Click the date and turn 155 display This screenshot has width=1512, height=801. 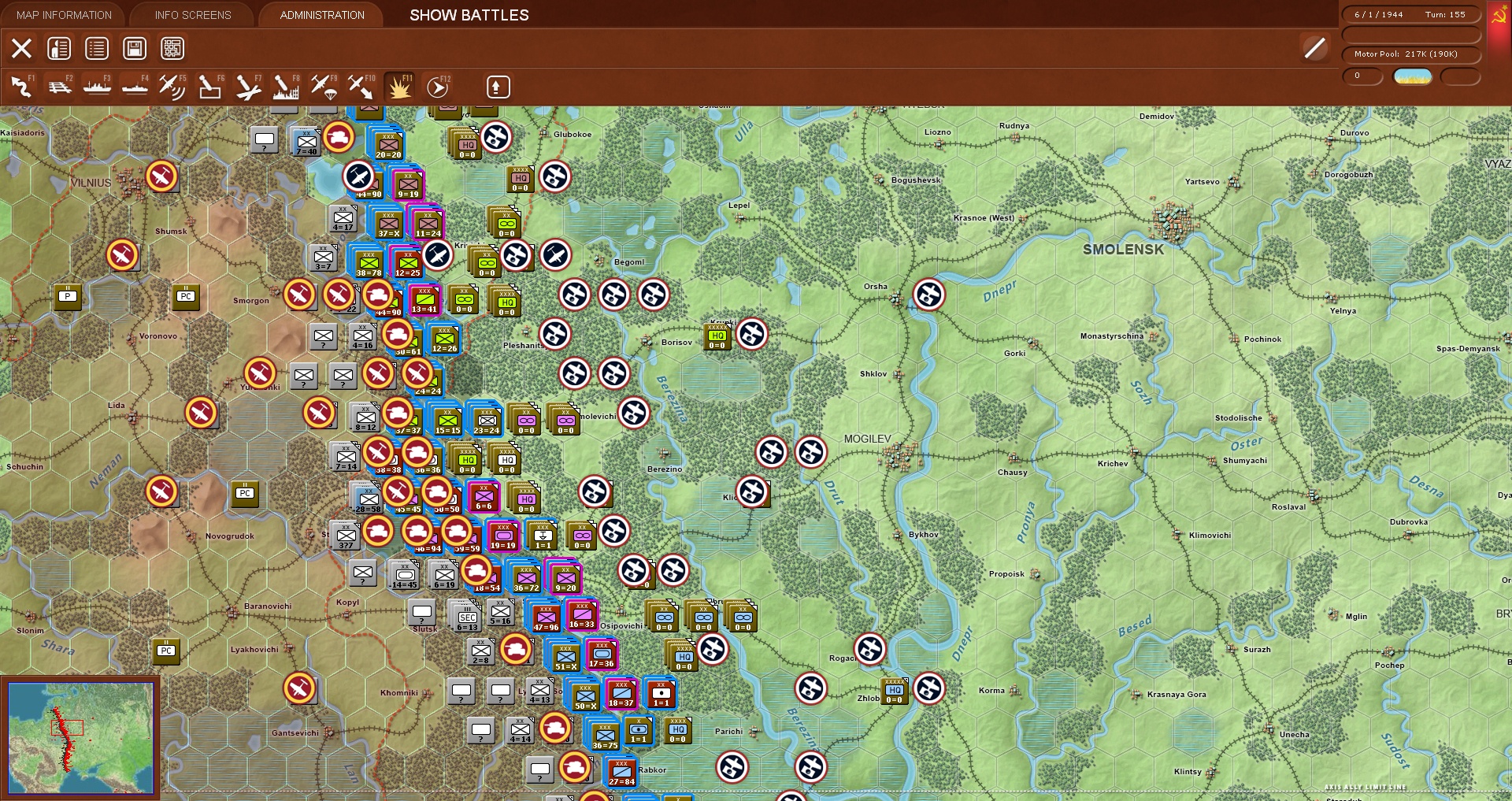(x=1410, y=14)
